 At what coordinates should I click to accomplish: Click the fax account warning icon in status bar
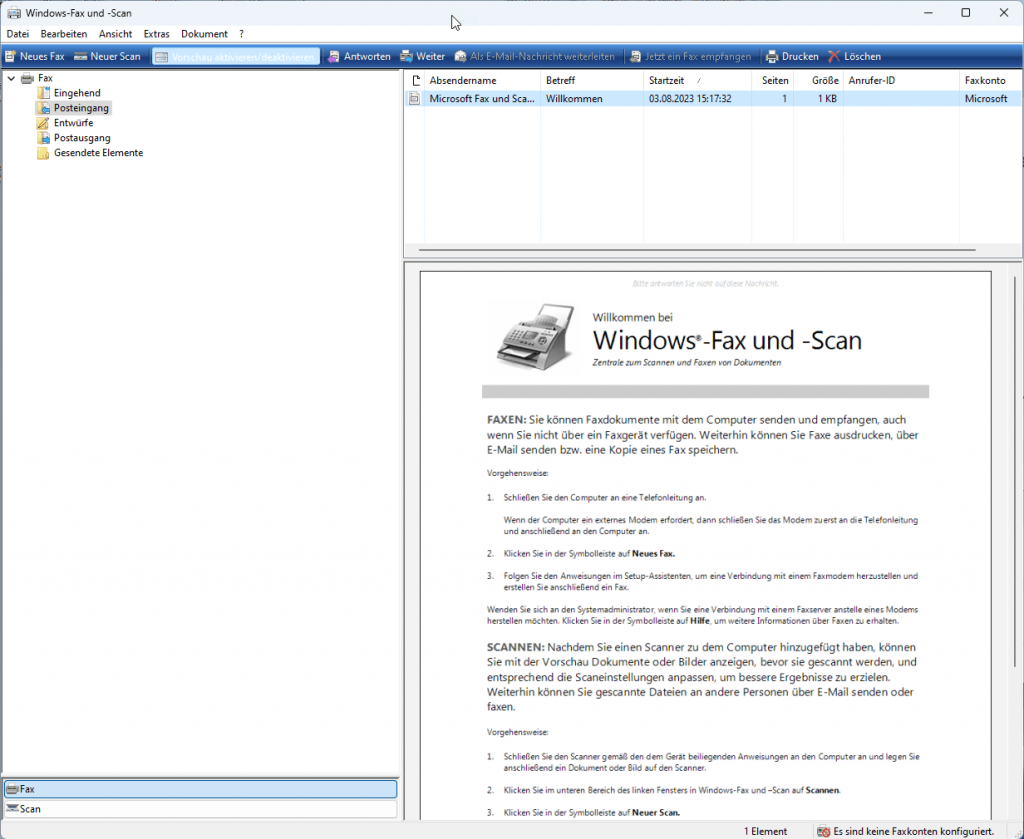coord(822,831)
